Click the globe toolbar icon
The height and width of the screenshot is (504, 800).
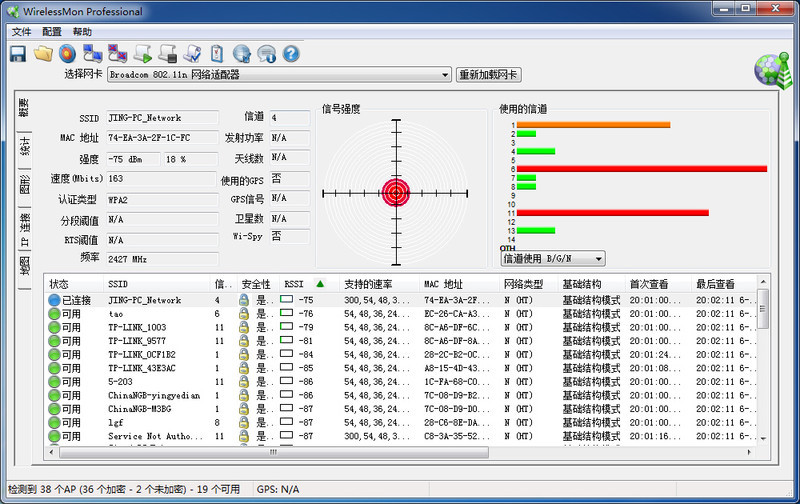pos(242,54)
